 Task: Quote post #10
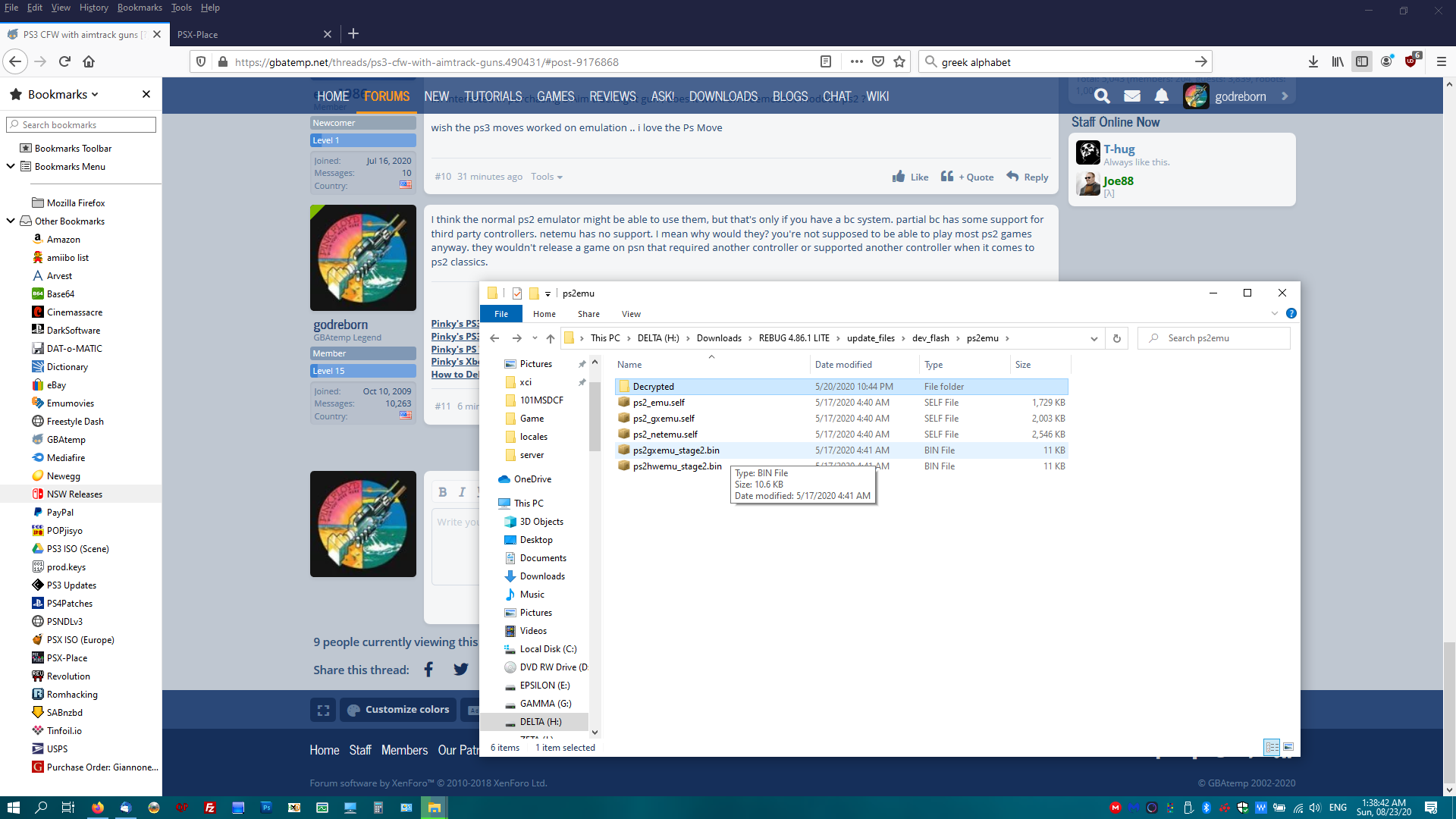[x=967, y=177]
